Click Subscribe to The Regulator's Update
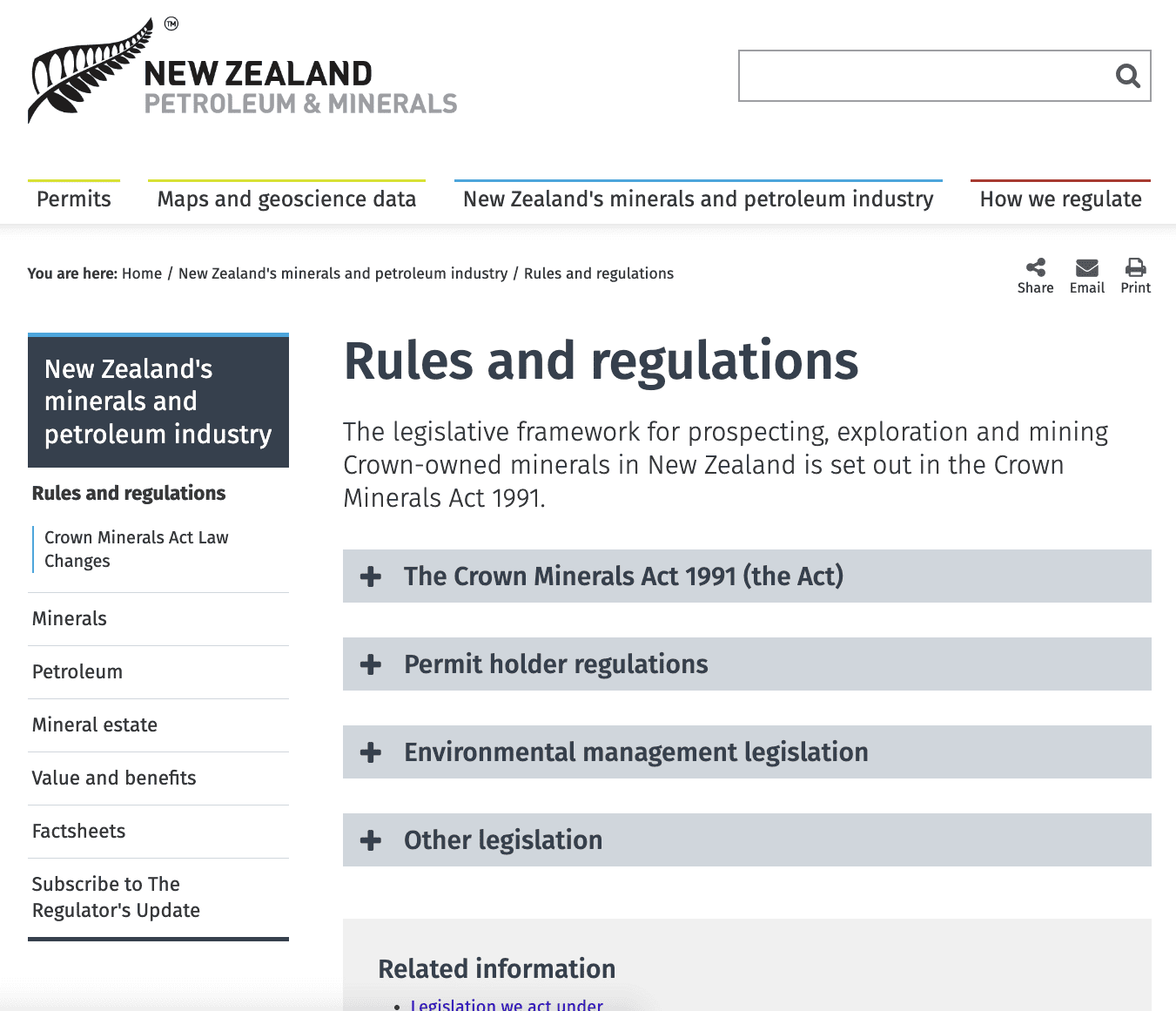This screenshot has height=1011, width=1176. click(x=116, y=897)
